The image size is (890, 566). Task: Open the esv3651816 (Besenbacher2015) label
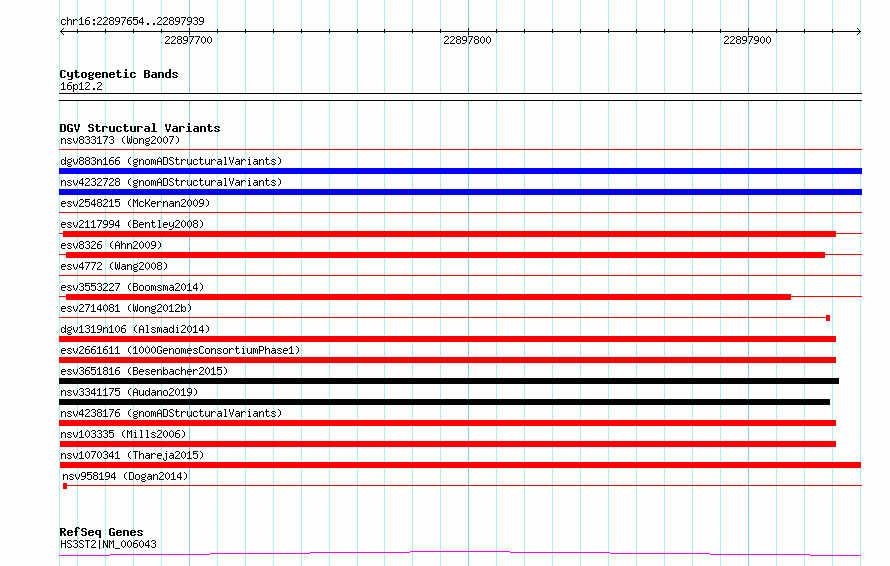point(144,371)
